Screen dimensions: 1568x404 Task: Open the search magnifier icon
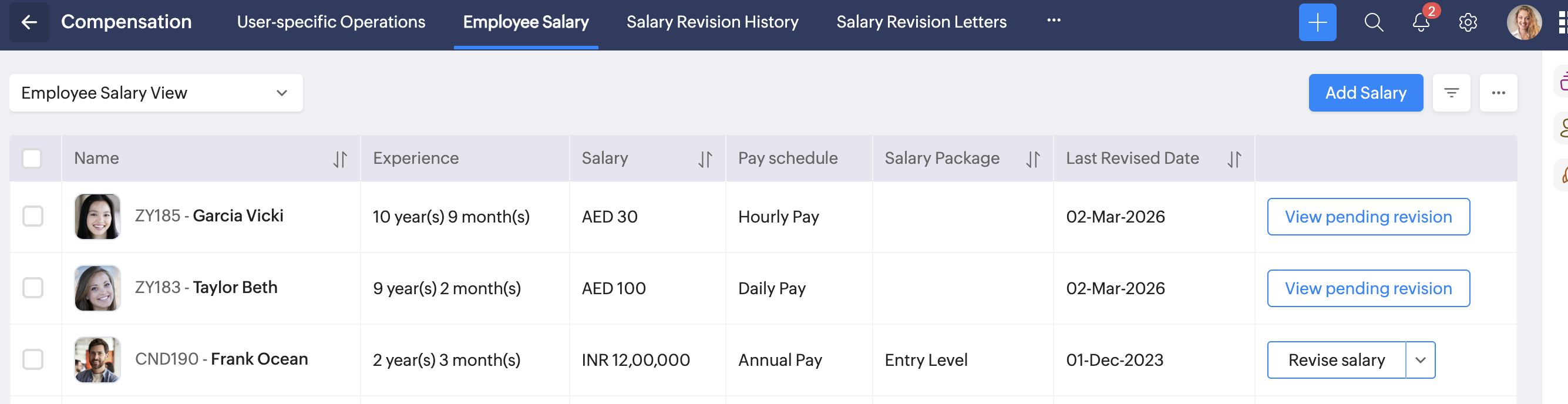[x=1373, y=22]
